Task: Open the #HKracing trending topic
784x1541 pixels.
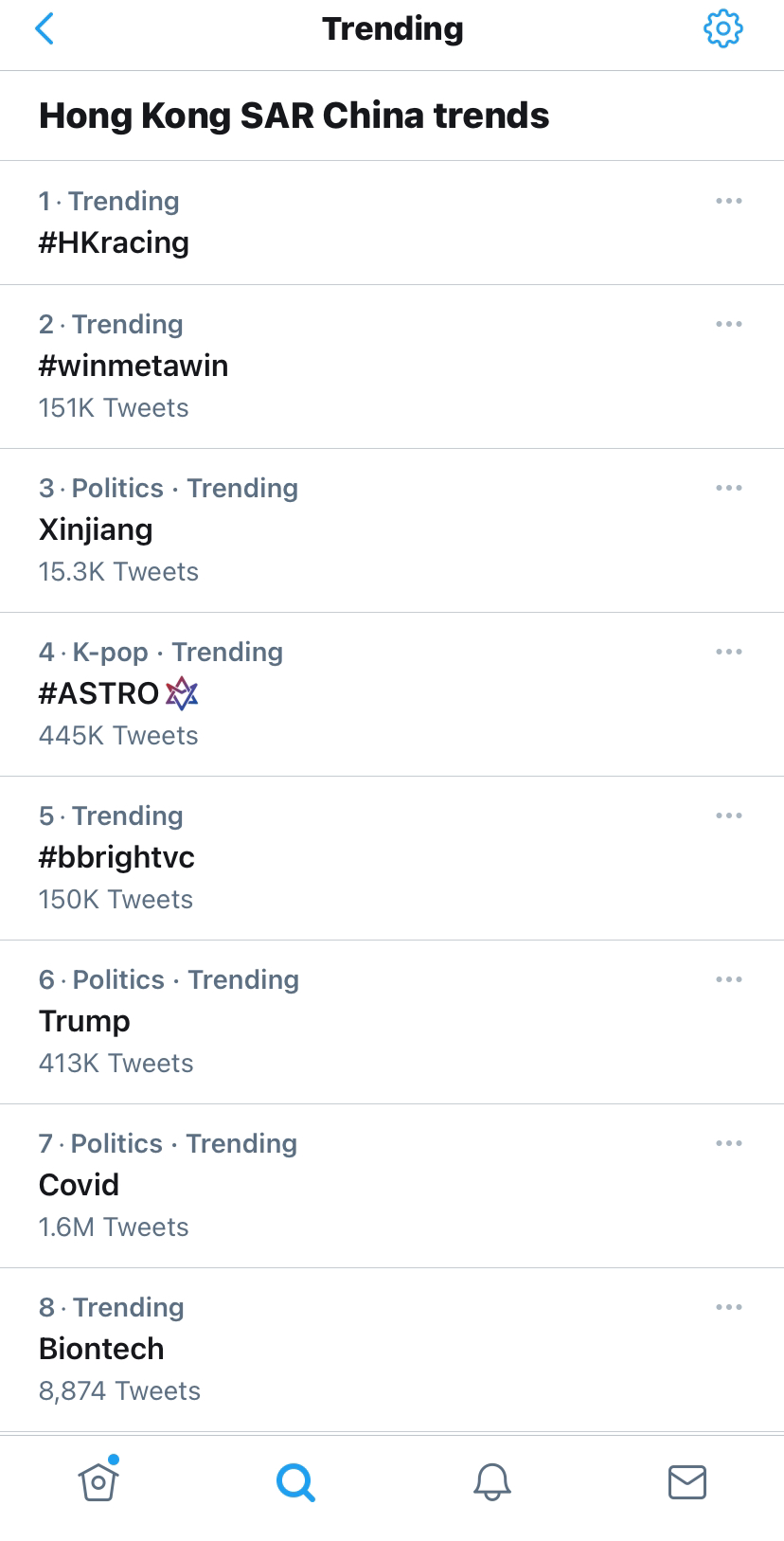Action: tap(114, 242)
